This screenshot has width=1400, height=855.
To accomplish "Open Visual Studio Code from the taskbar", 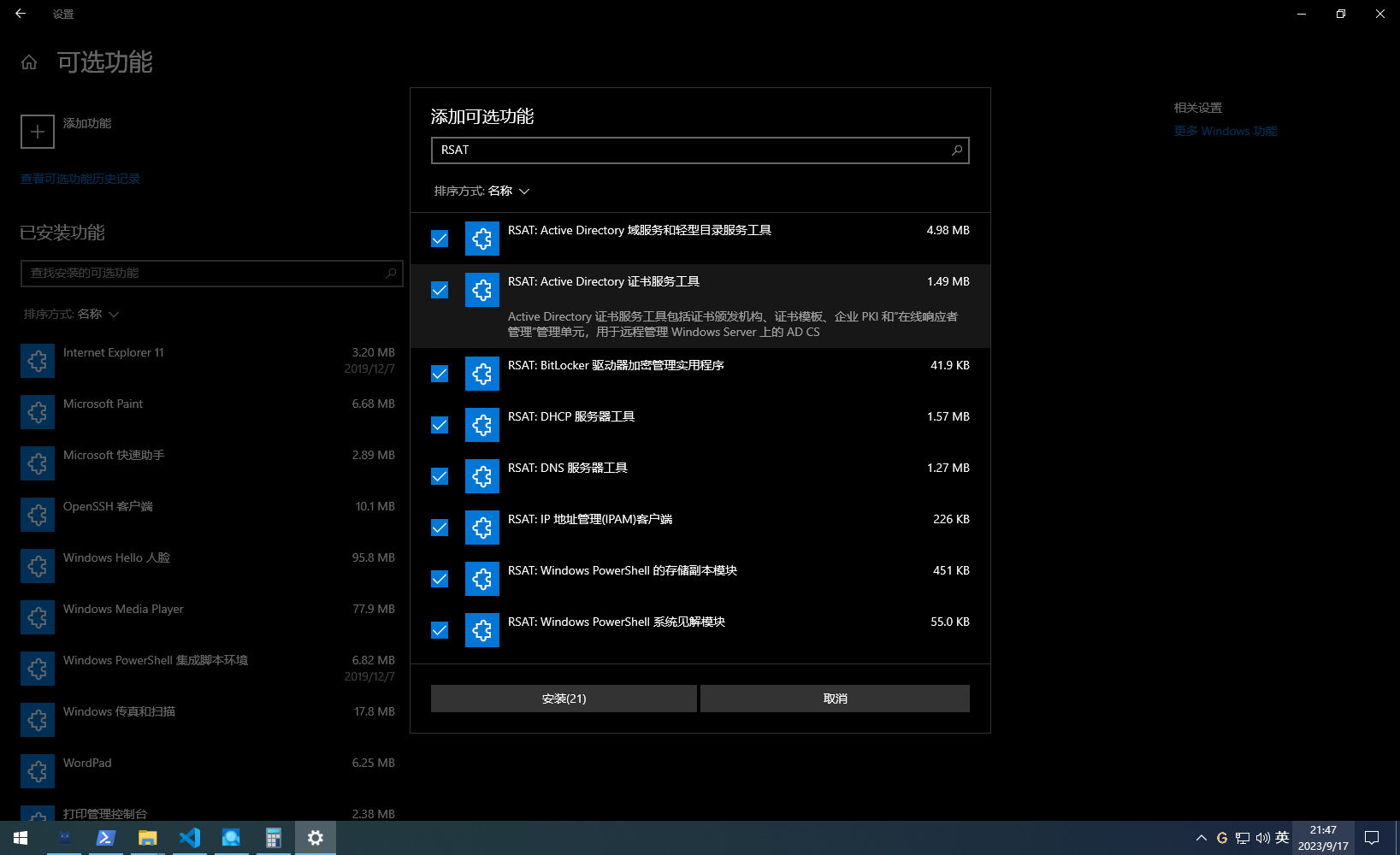I will [x=189, y=838].
